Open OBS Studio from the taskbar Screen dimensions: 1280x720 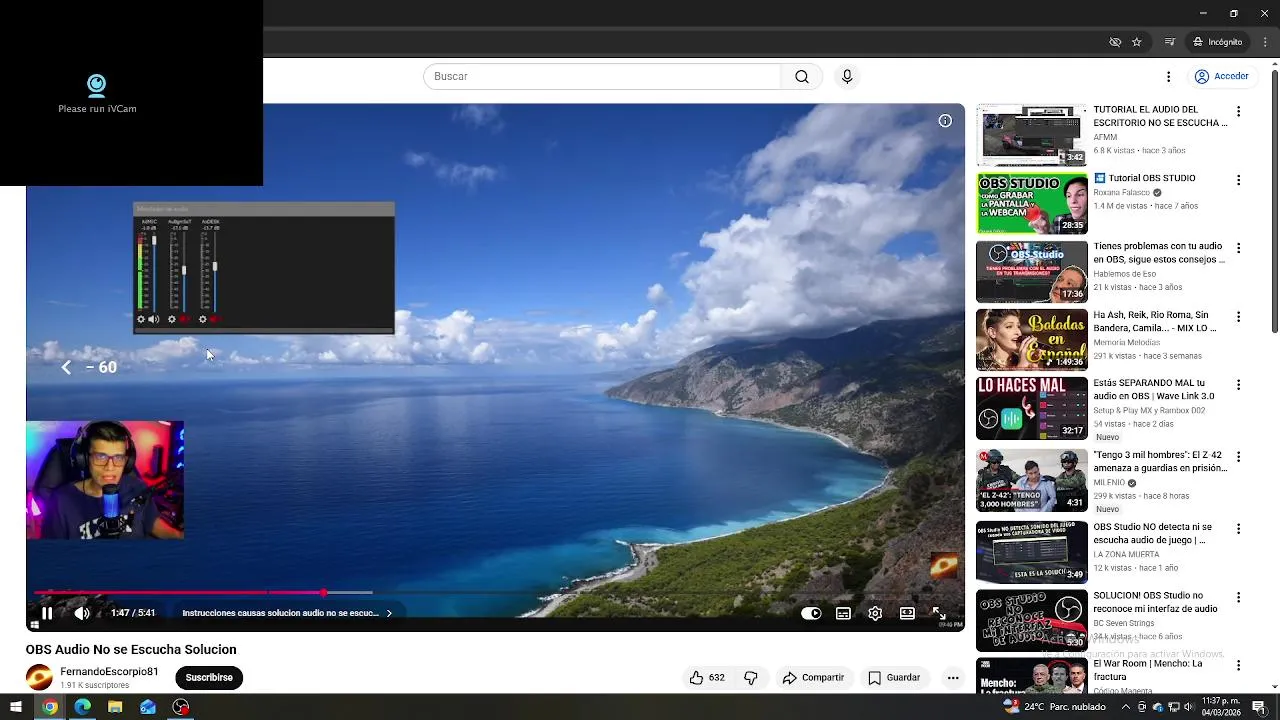(x=181, y=707)
